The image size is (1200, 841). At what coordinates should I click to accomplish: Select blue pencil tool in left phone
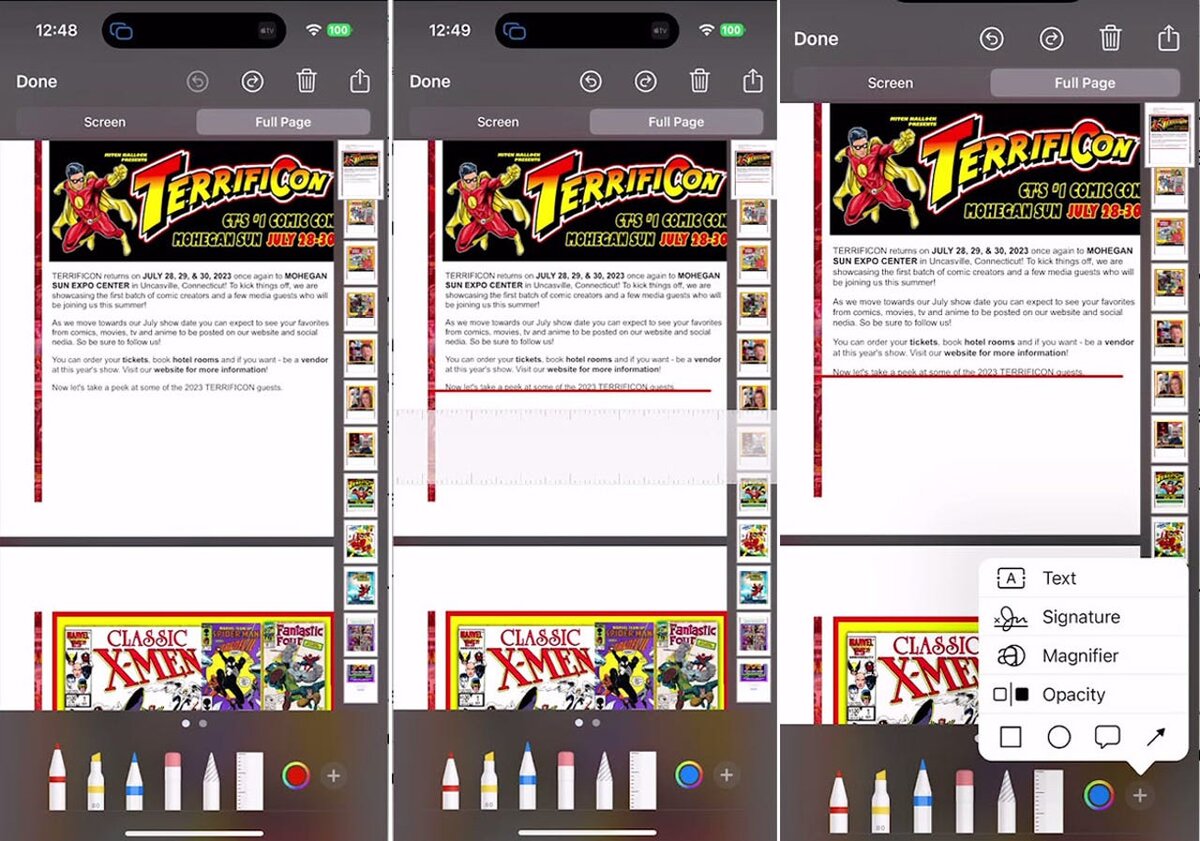(x=134, y=780)
